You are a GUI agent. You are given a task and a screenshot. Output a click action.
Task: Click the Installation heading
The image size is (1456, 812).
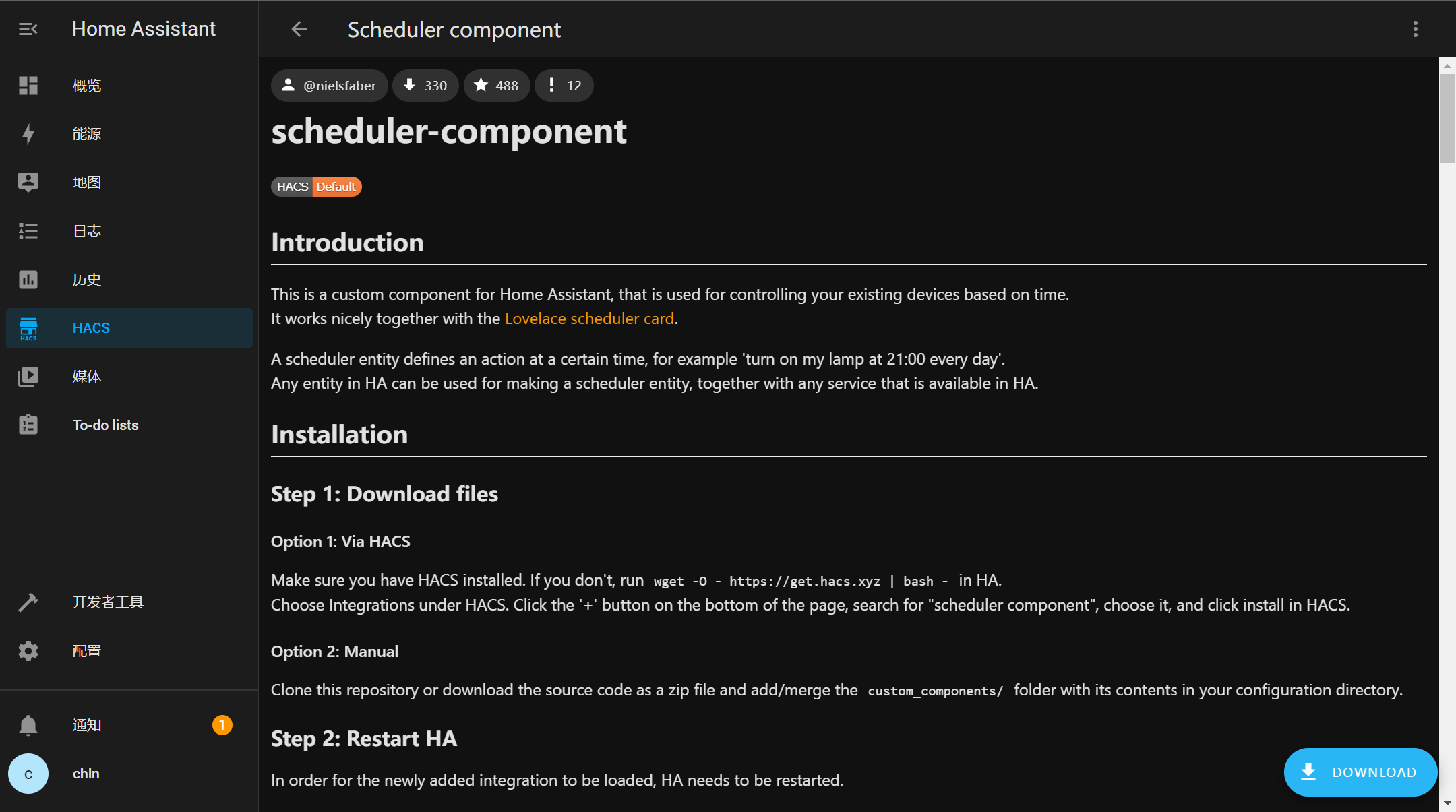click(339, 435)
